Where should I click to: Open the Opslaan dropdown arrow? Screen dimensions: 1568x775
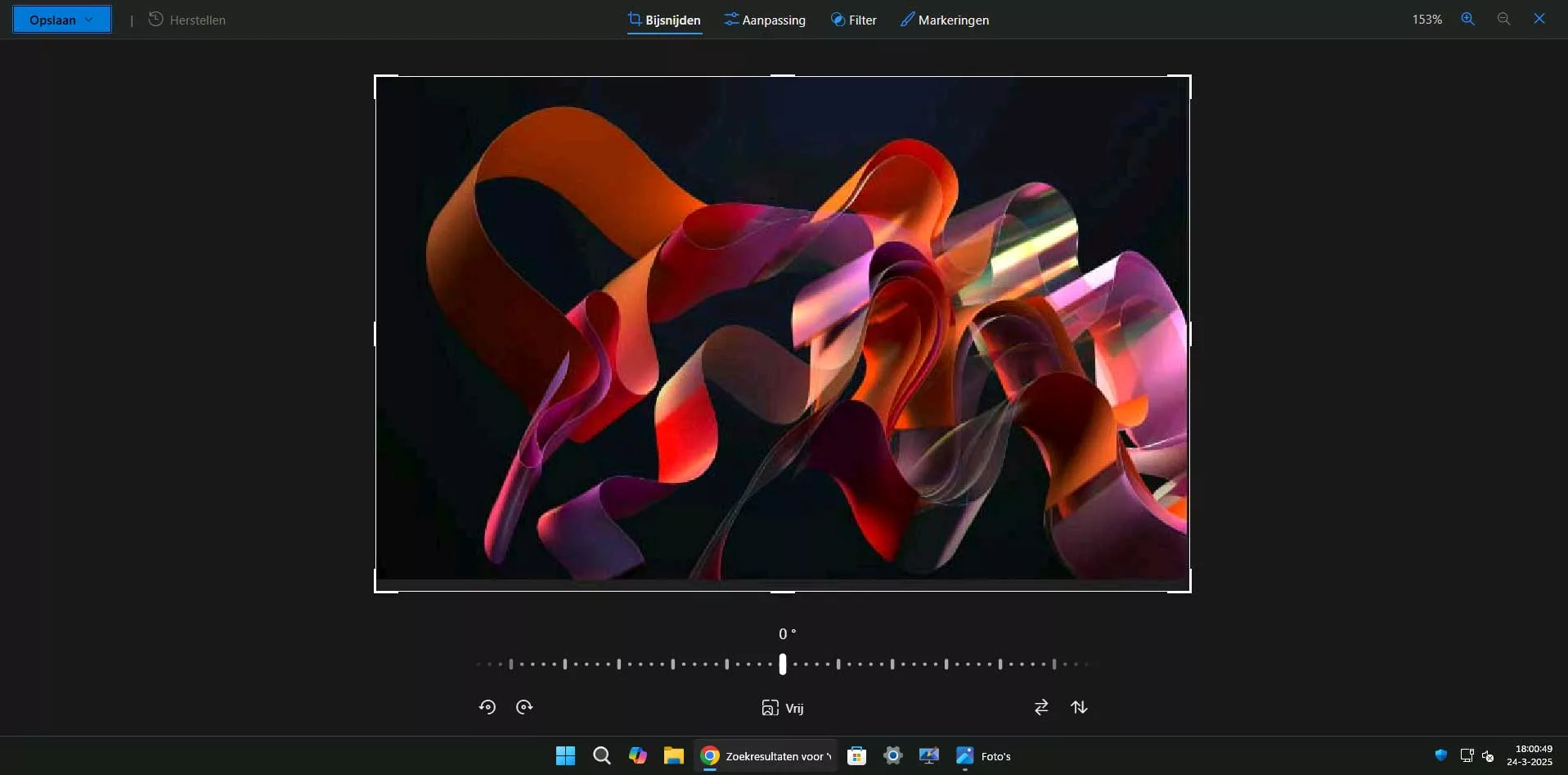[89, 20]
